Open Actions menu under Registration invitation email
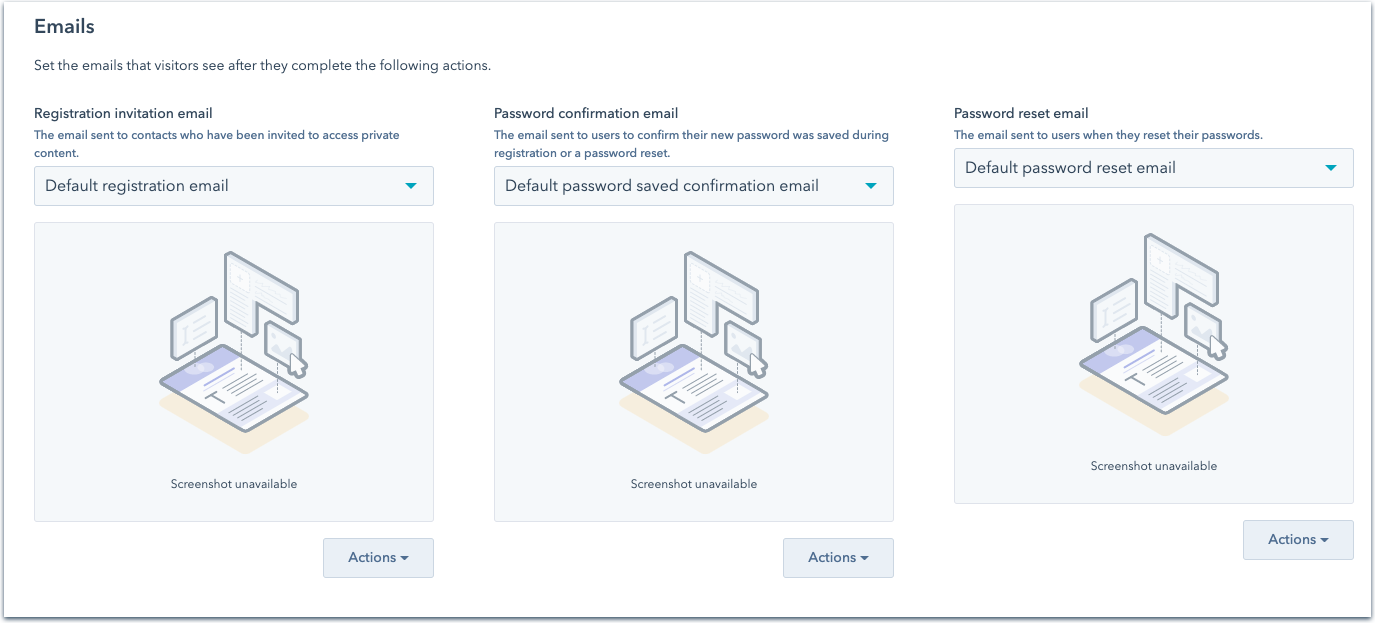Viewport: 1375px width, 623px height. 378,558
